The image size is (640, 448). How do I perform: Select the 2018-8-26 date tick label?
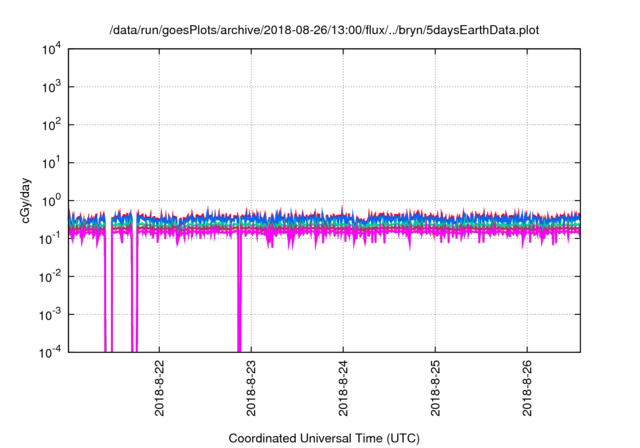coord(527,388)
